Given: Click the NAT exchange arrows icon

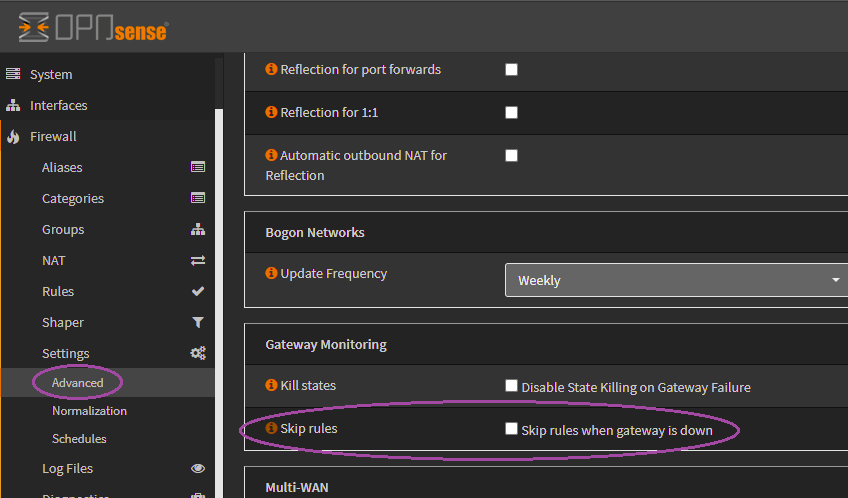Looking at the screenshot, I should [198, 260].
